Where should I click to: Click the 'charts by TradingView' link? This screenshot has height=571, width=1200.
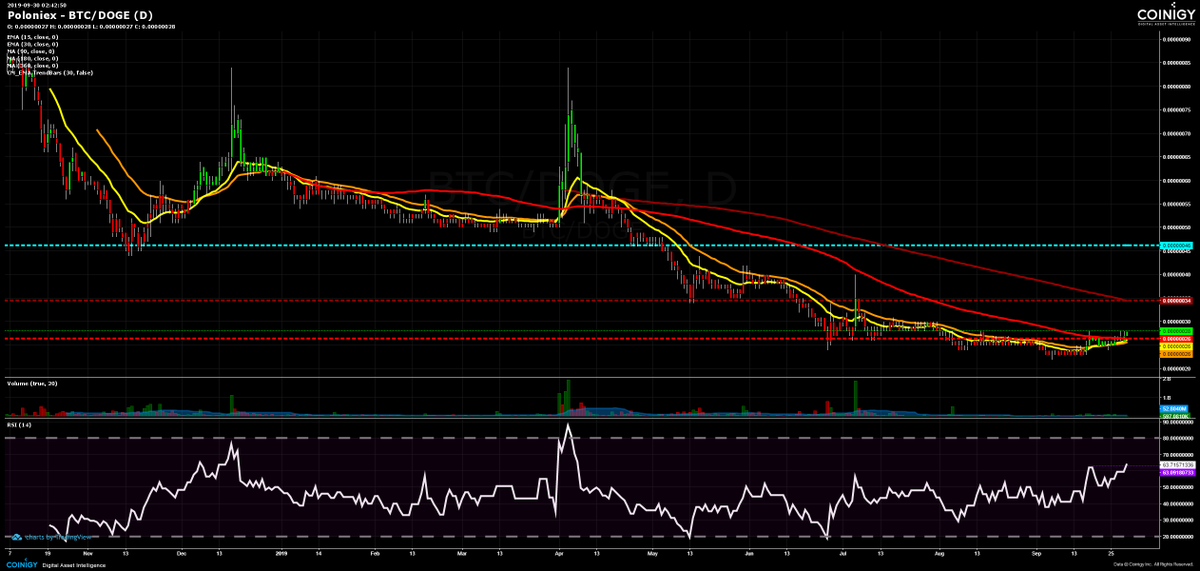(58, 538)
